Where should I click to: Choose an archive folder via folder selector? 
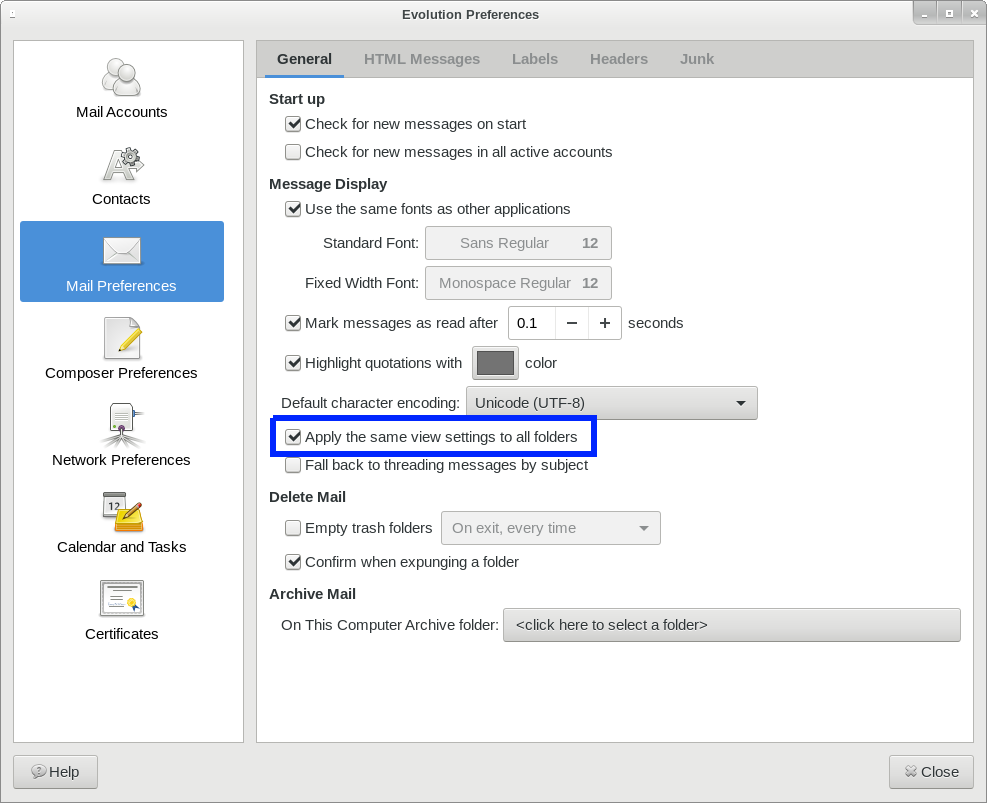point(731,625)
